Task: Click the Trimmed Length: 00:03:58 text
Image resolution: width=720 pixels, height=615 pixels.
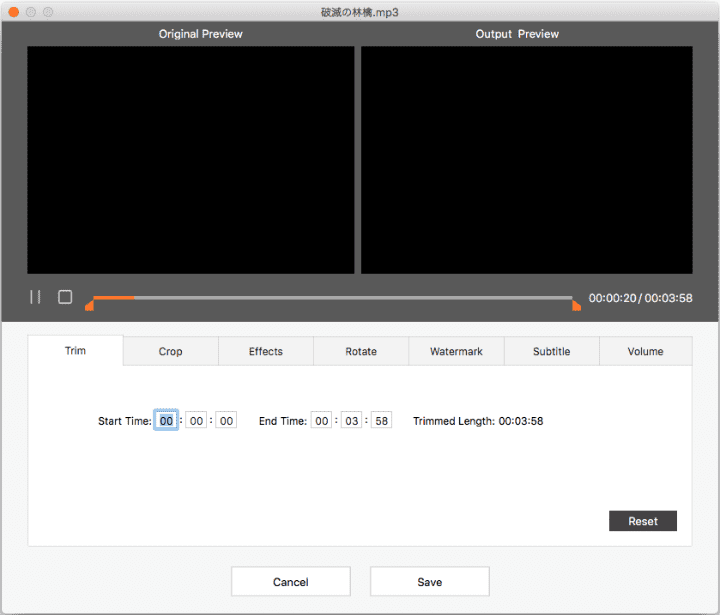Action: tap(478, 421)
